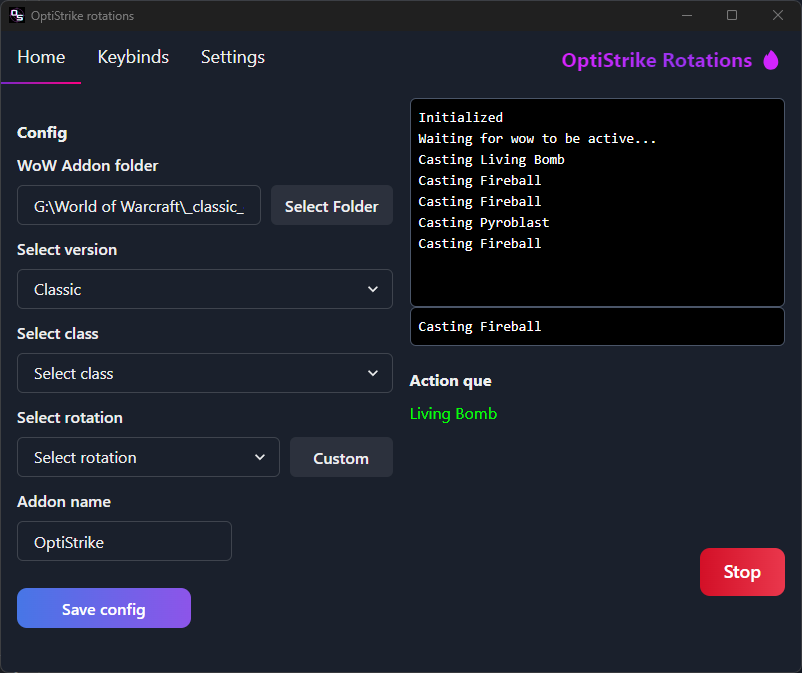Click the 'Initialized' log line

point(460,118)
